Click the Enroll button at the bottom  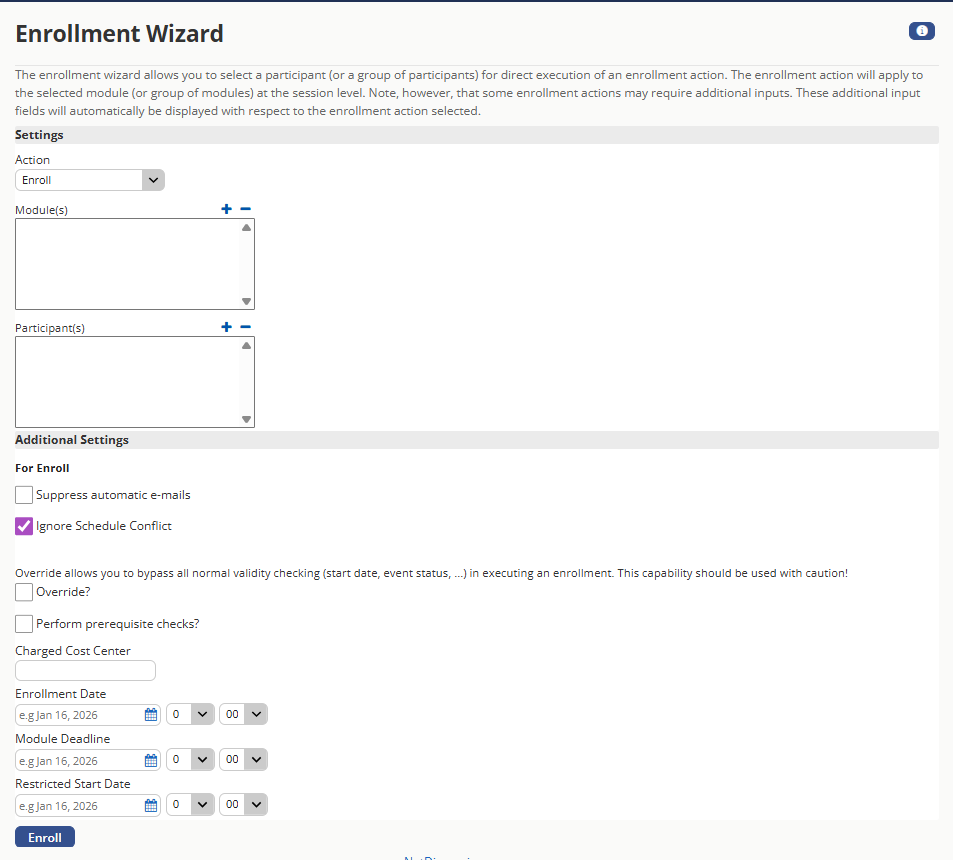pos(45,838)
